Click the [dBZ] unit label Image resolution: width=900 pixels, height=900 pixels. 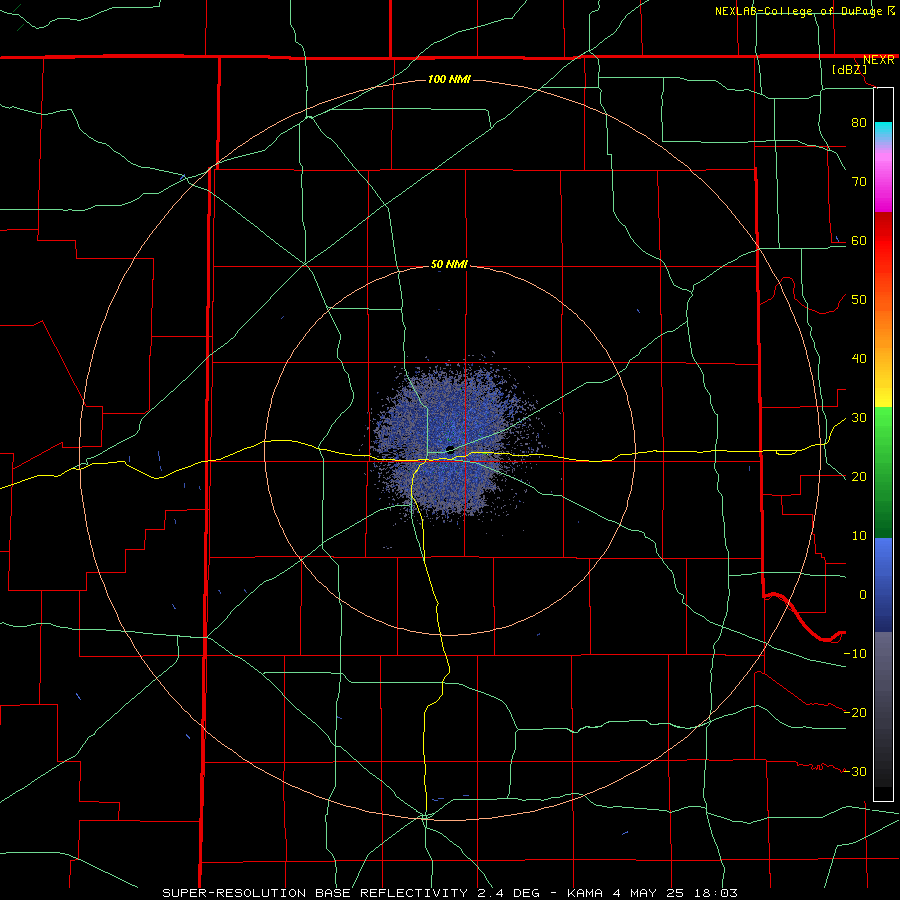[849, 69]
